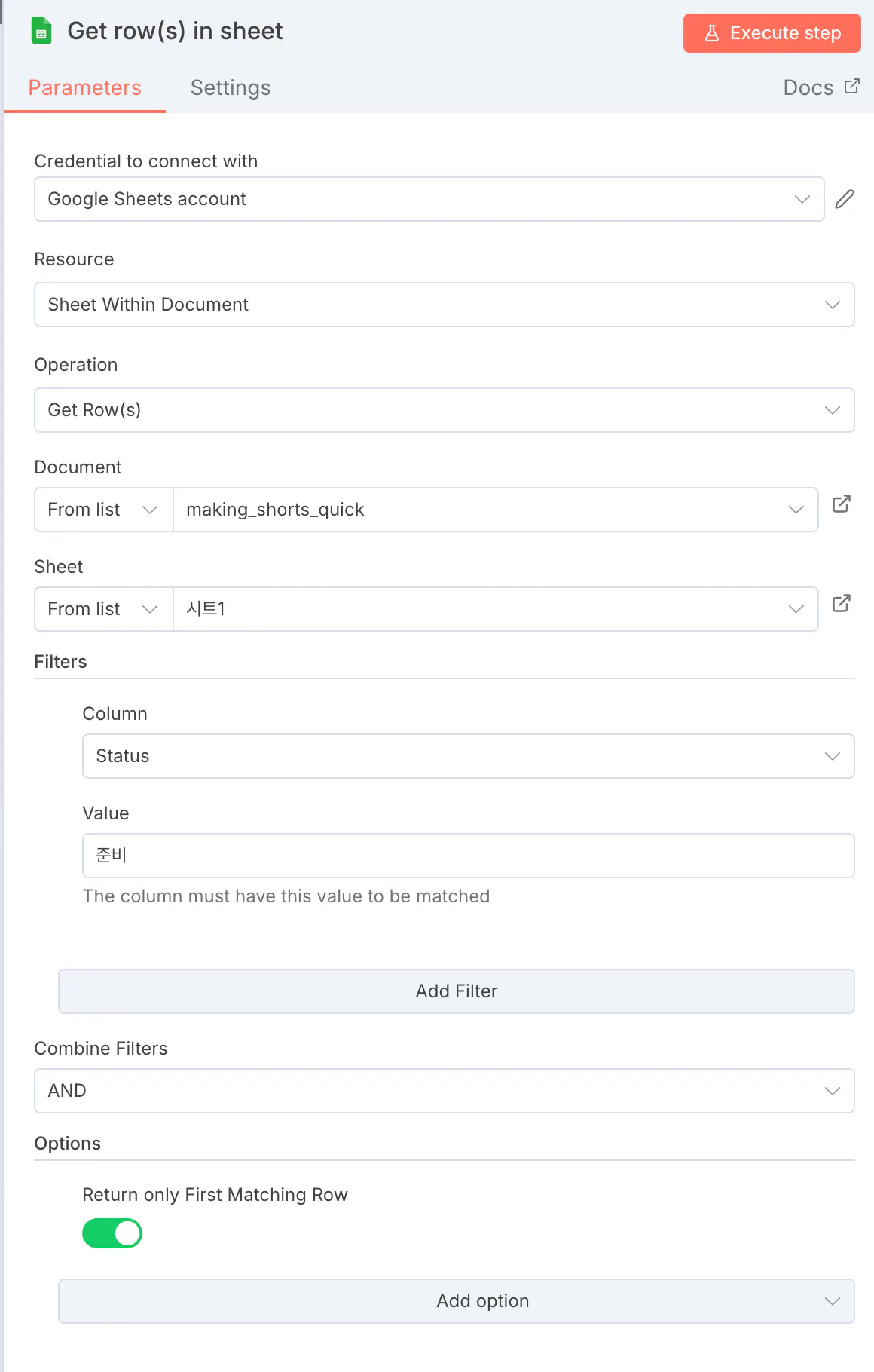Open Sheet external link icon
874x1372 pixels.
[x=842, y=603]
